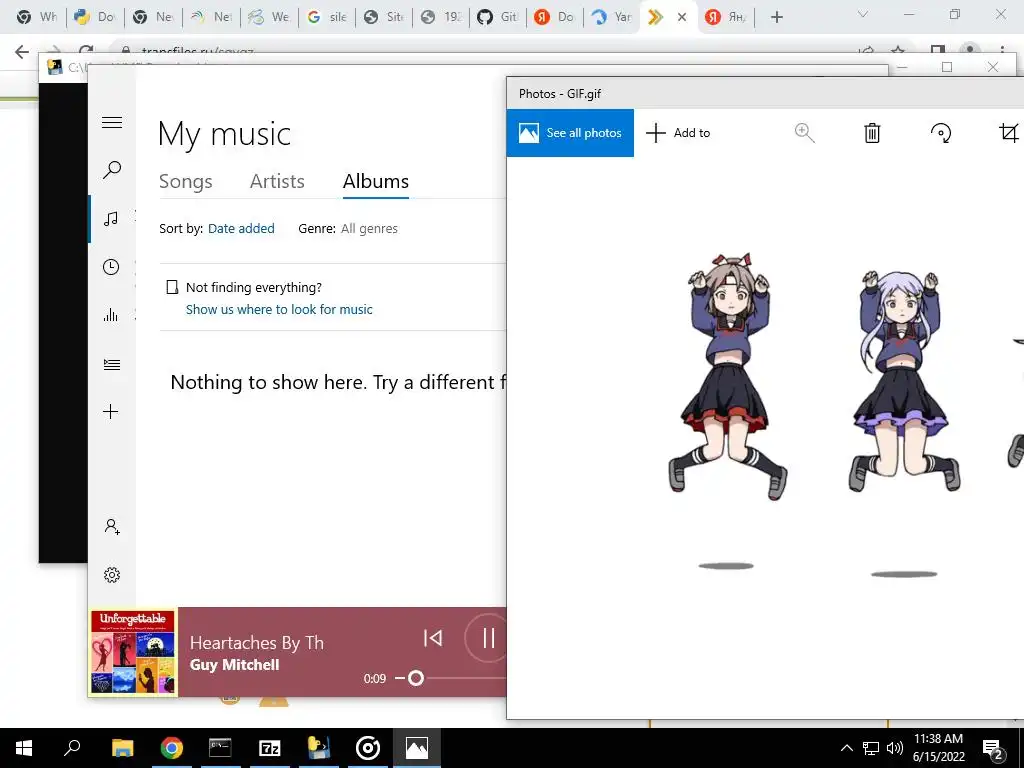Switch to the Google search browser tab
Viewport: 1024px width, 768px height.
point(327,17)
